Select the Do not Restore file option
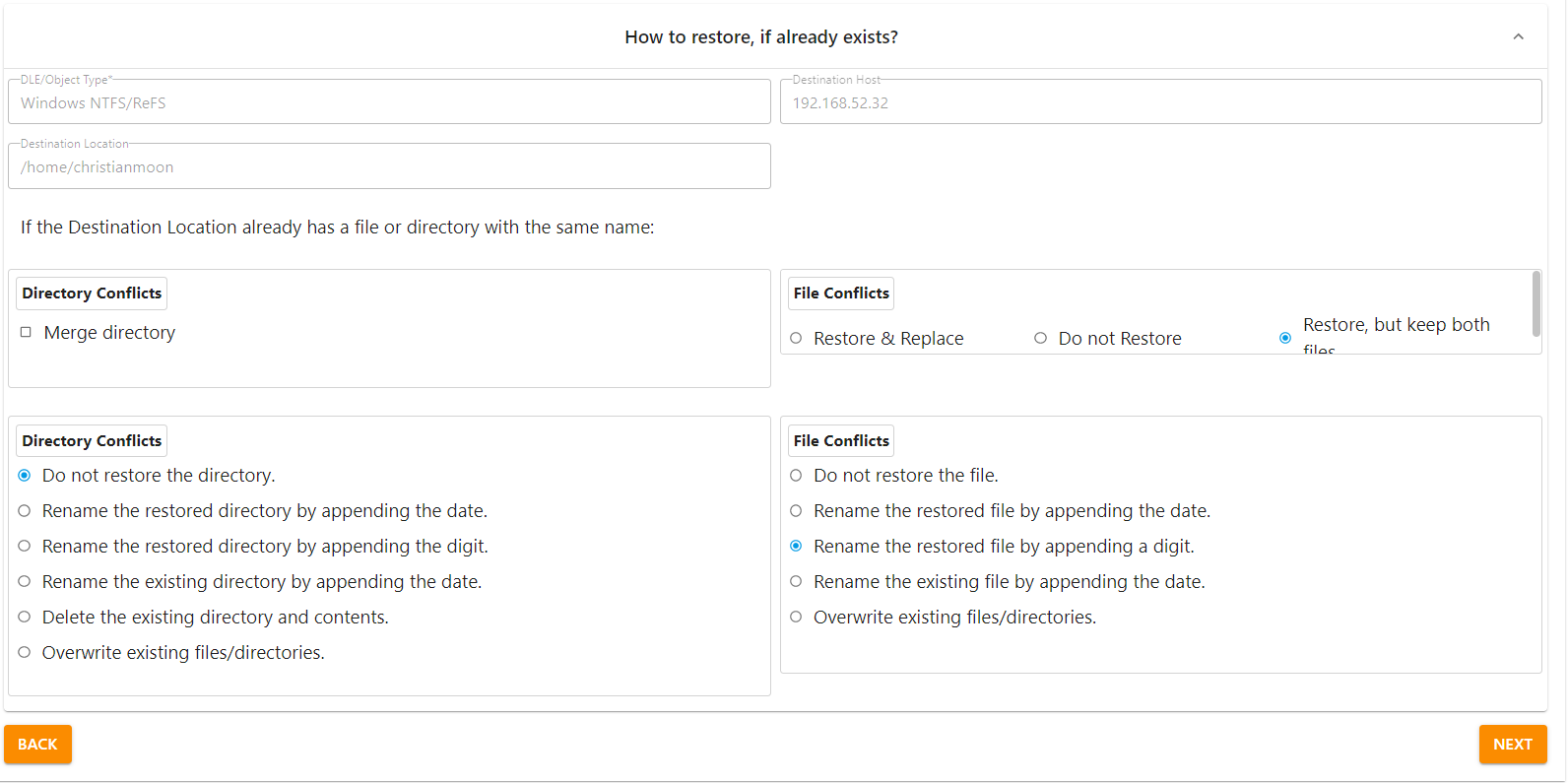Image resolution: width=1568 pixels, height=783 pixels. [1040, 339]
